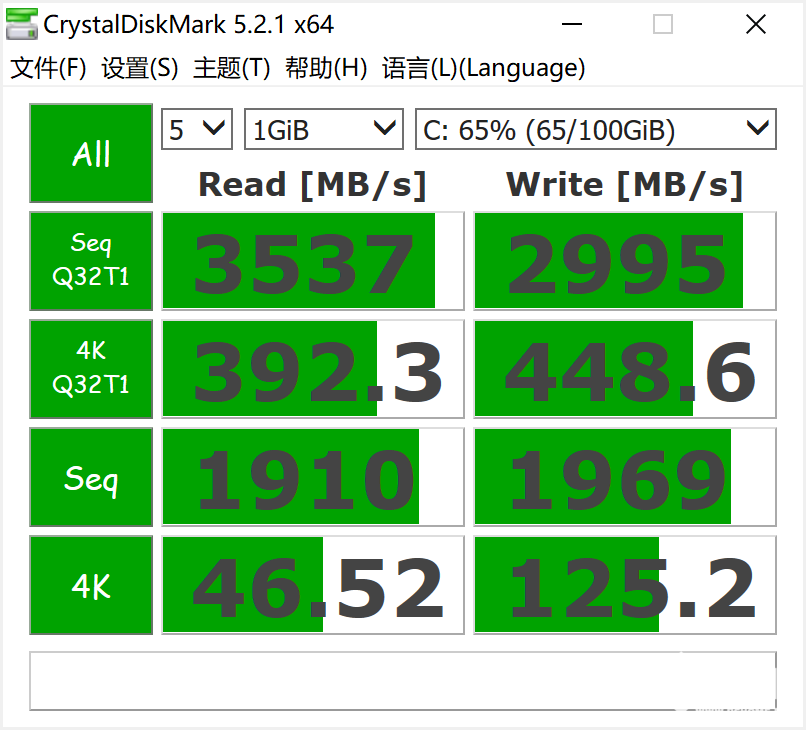Open the 主题(T) menu
The width and height of the screenshot is (806, 730).
[231, 68]
